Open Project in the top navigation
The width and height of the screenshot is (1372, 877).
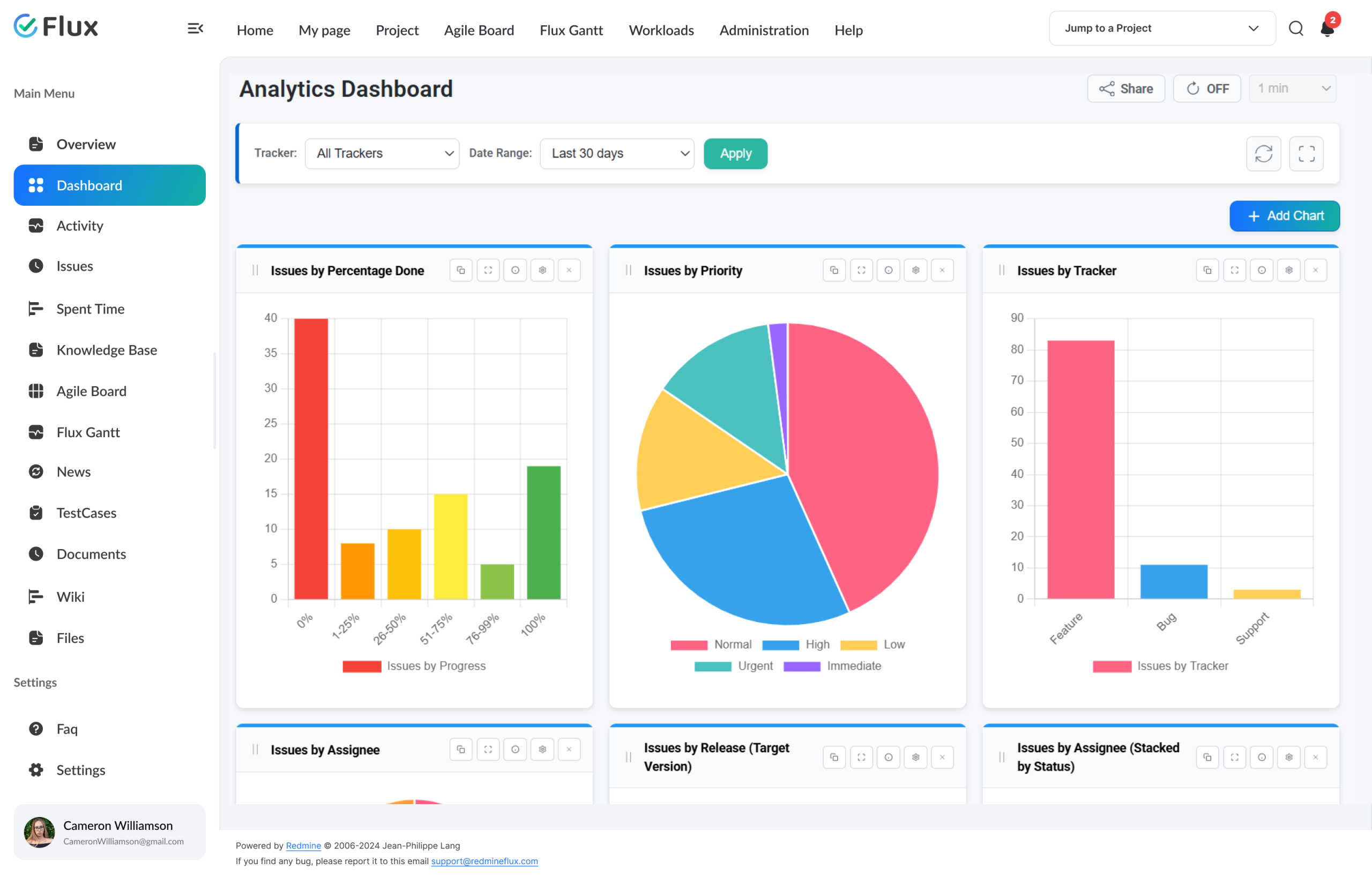click(x=397, y=30)
